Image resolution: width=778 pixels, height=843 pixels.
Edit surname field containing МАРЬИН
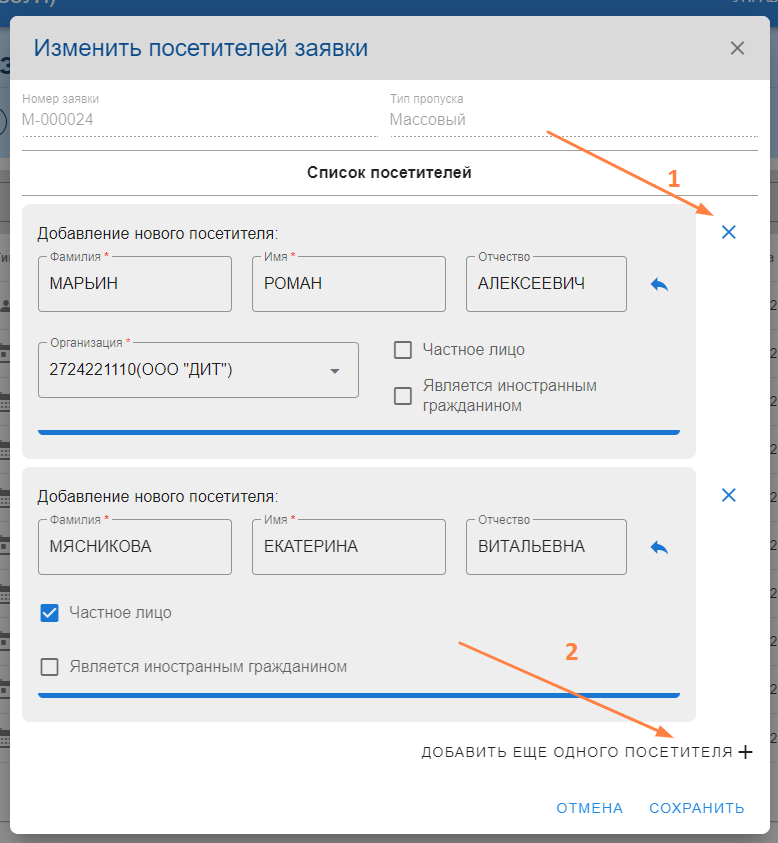134,284
